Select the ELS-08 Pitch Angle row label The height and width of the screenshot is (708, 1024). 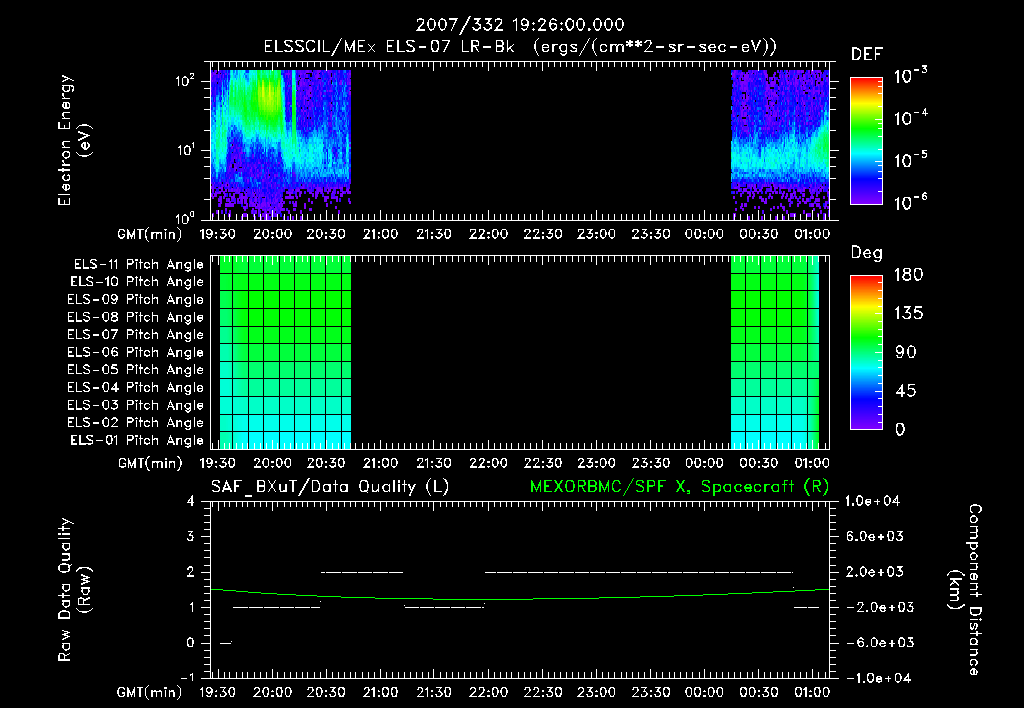[135, 317]
